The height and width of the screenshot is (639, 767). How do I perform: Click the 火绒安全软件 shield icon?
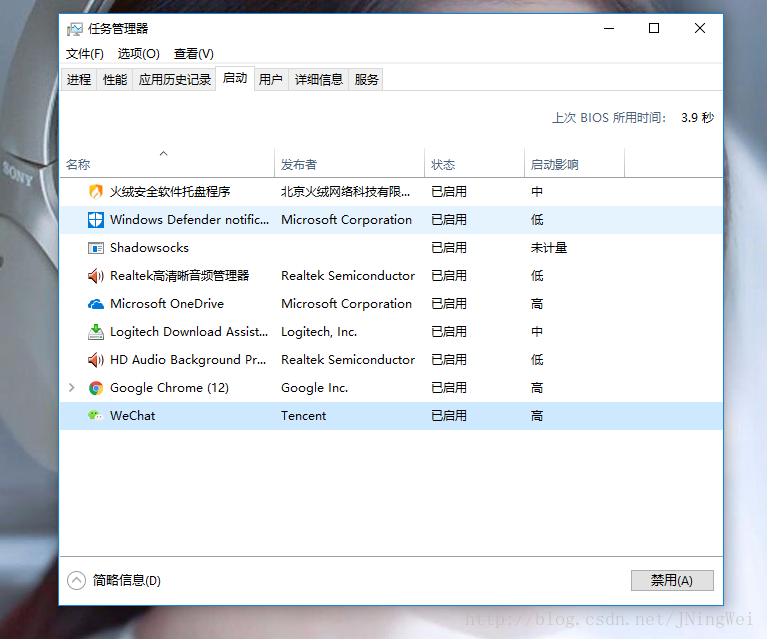96,192
